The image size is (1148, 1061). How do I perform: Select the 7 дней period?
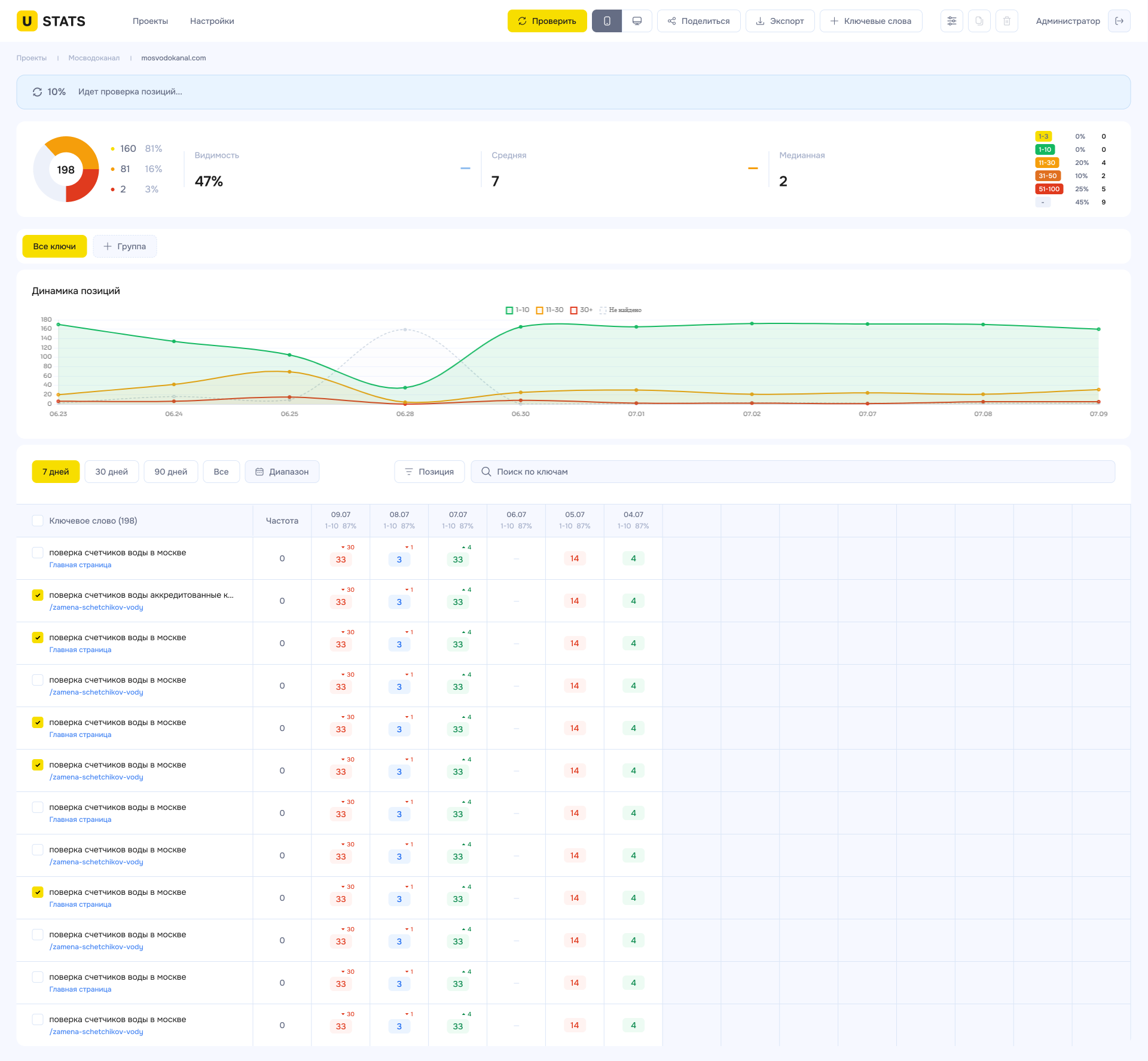click(56, 472)
